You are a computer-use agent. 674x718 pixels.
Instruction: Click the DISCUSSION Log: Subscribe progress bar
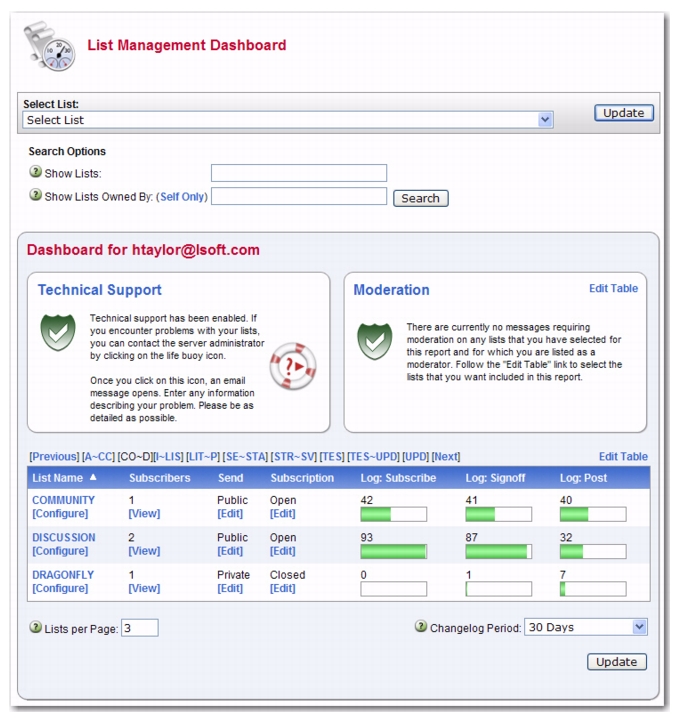(x=393, y=552)
